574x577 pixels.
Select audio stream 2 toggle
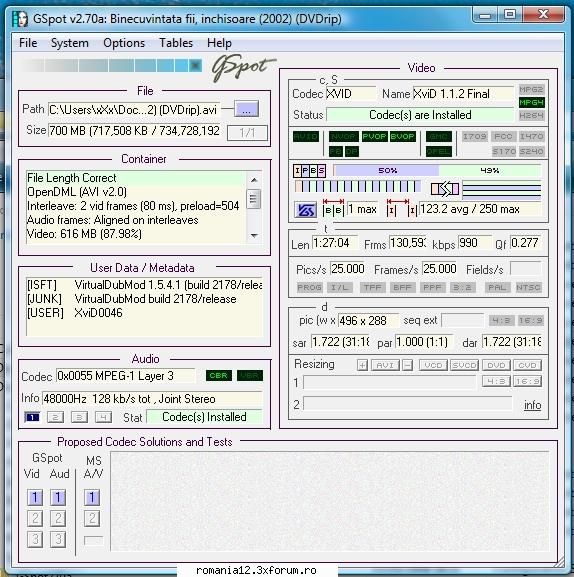coord(55,417)
